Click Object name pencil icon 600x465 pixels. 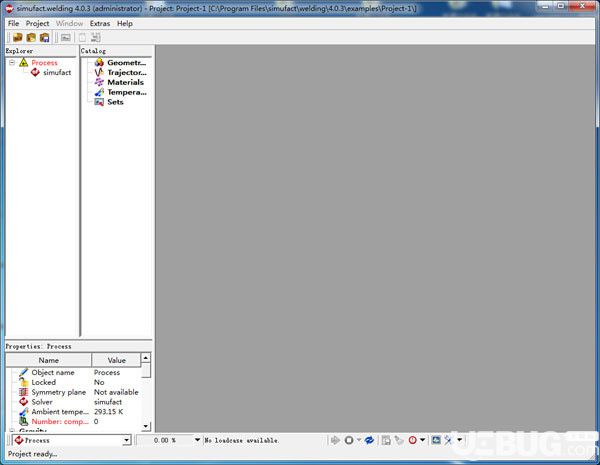(x=24, y=372)
